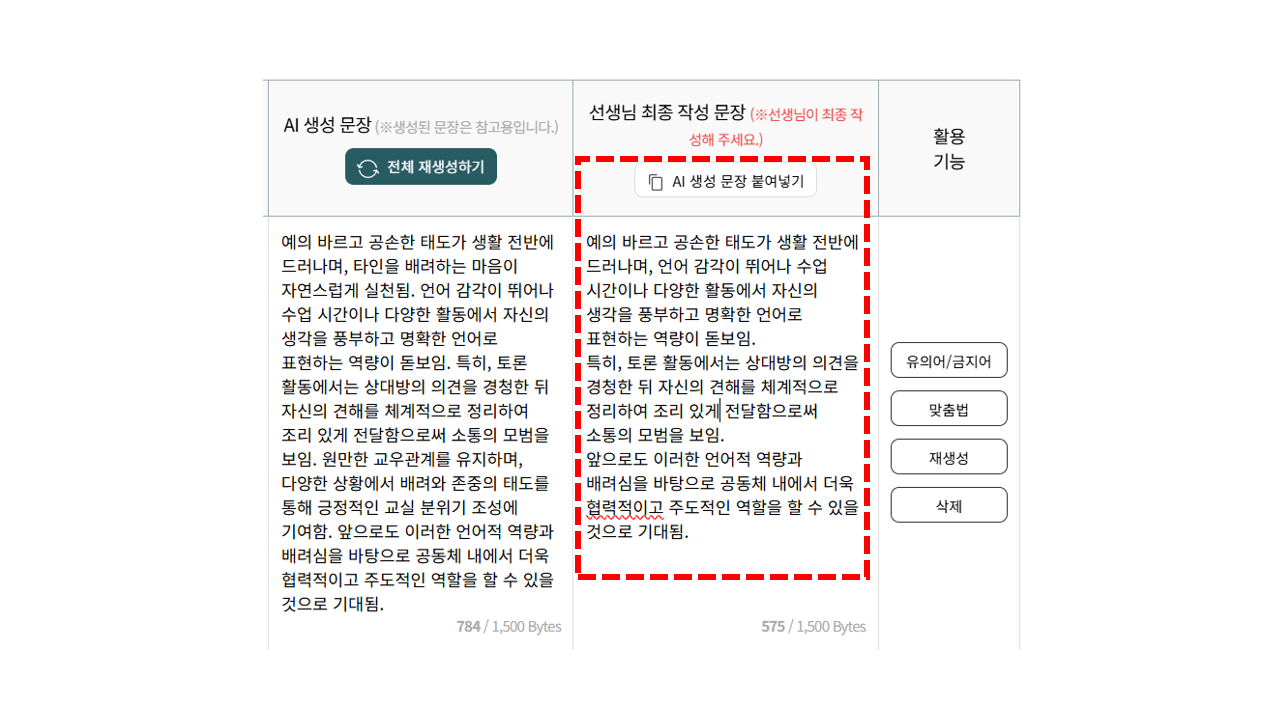Click the 활용 기능 column header
Viewport: 1287px width, 718px height.
[x=948, y=148]
